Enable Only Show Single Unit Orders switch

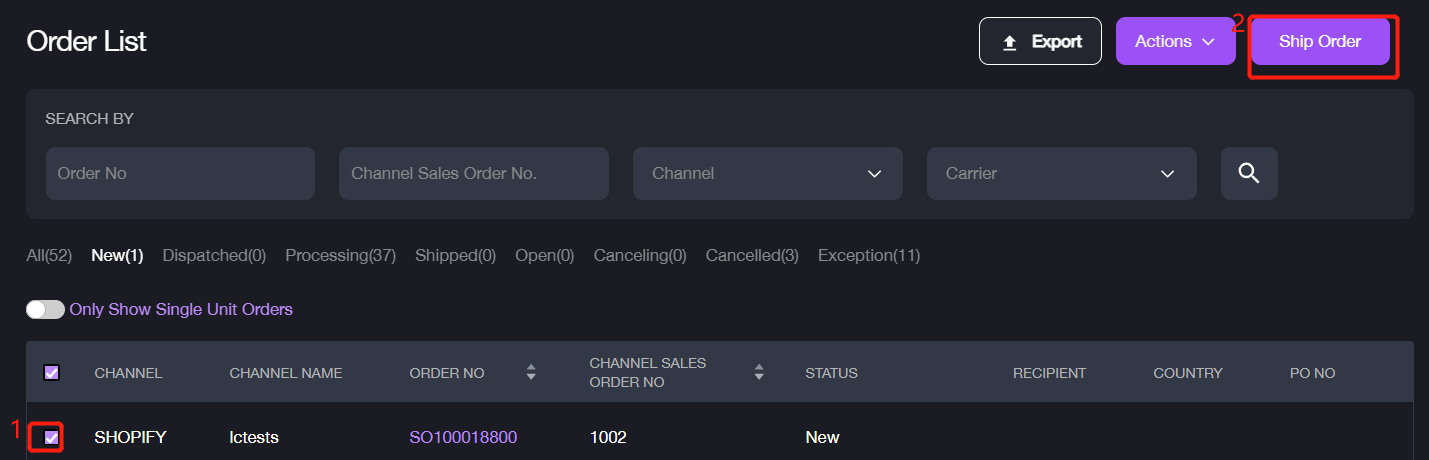(x=45, y=310)
